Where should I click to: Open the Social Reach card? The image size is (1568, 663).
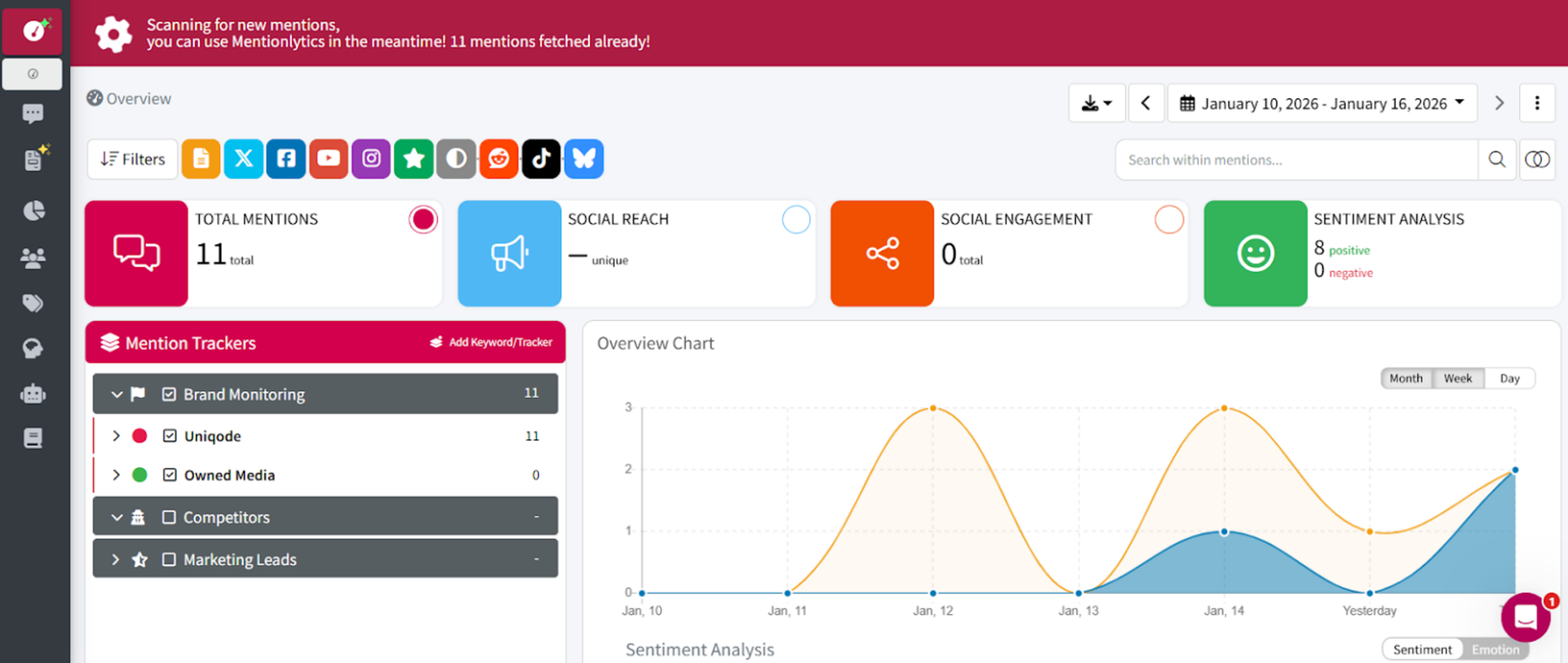coord(636,253)
